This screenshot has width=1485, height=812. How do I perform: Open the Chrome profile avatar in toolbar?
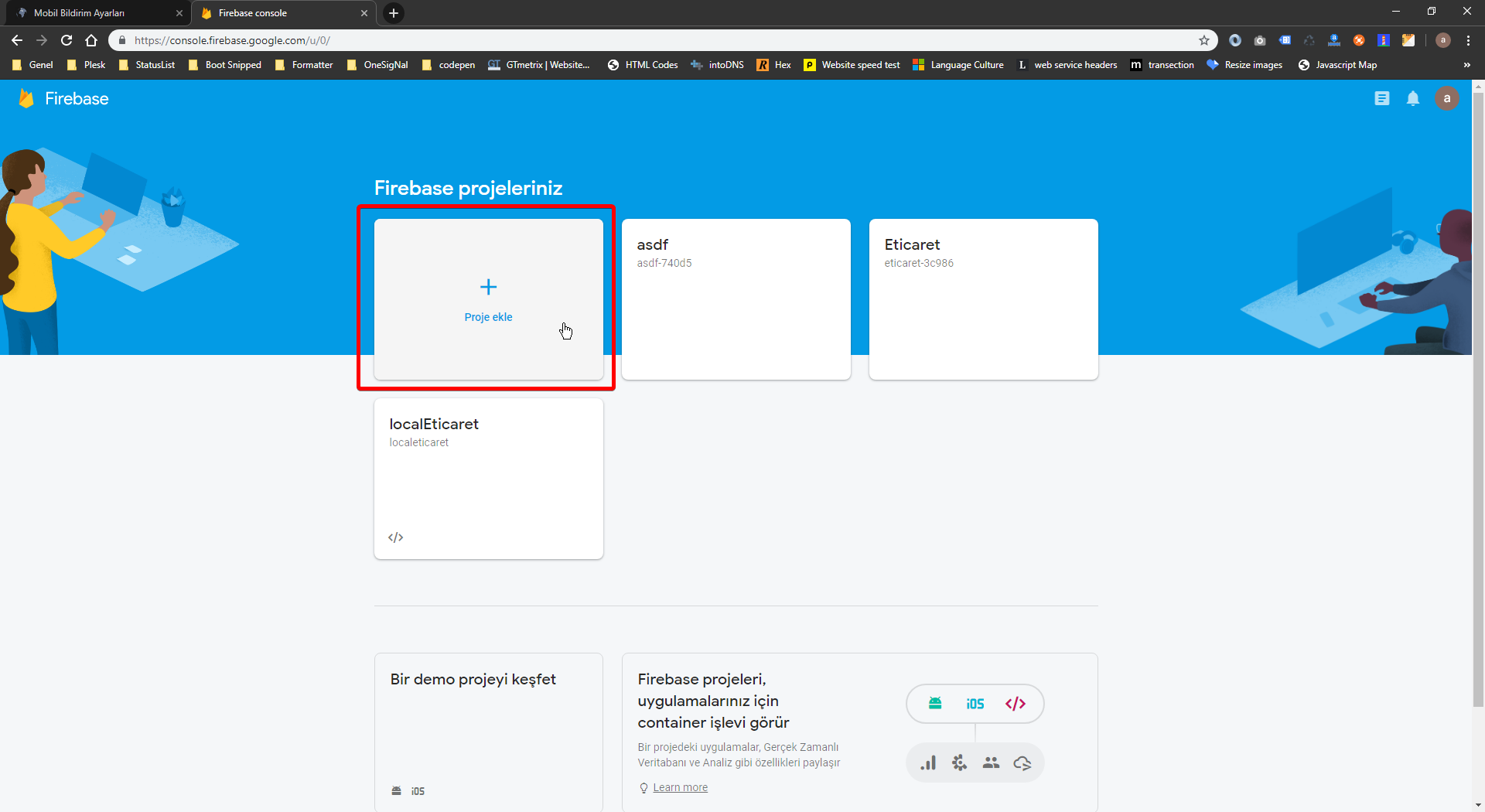point(1443,40)
